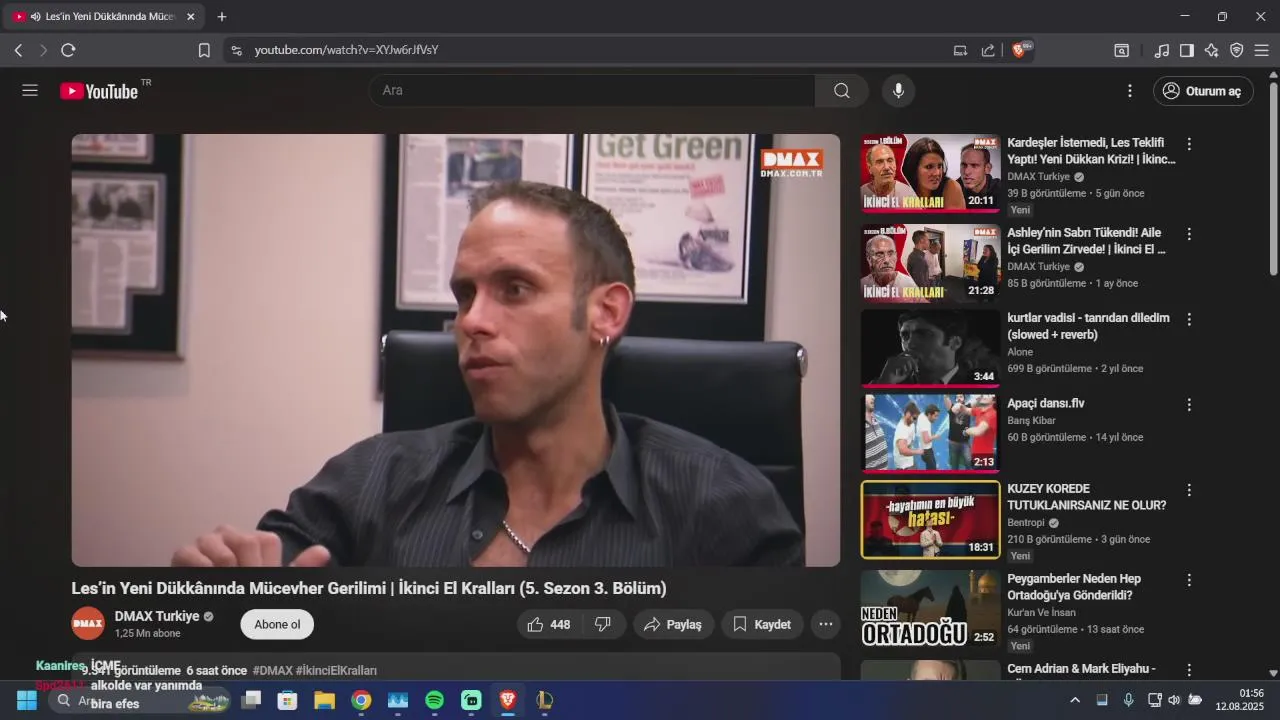Image resolution: width=1280 pixels, height=720 pixels.
Task: Open the Brave main menu
Action: click(1262, 50)
